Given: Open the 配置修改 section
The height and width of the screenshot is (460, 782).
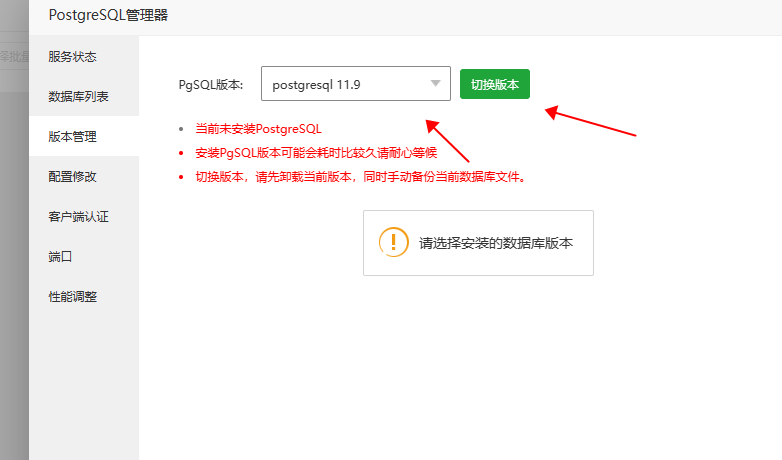Looking at the screenshot, I should [84, 176].
